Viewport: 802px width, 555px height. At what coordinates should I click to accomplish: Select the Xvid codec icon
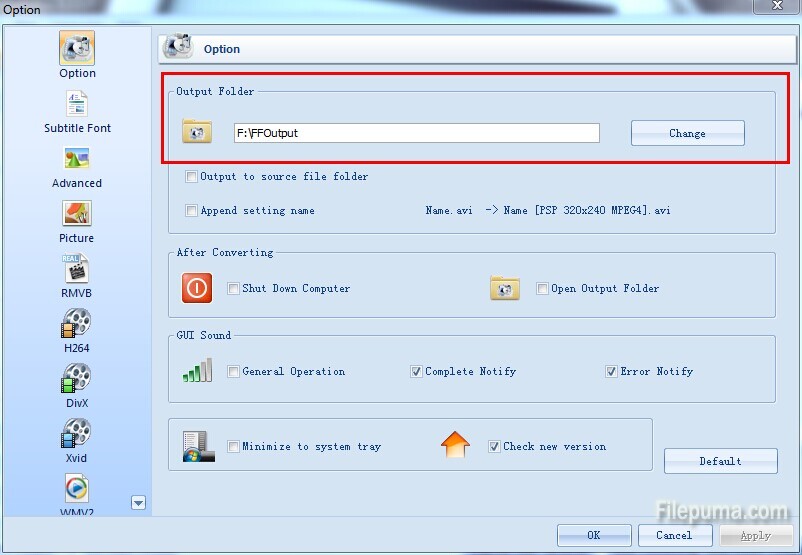77,434
